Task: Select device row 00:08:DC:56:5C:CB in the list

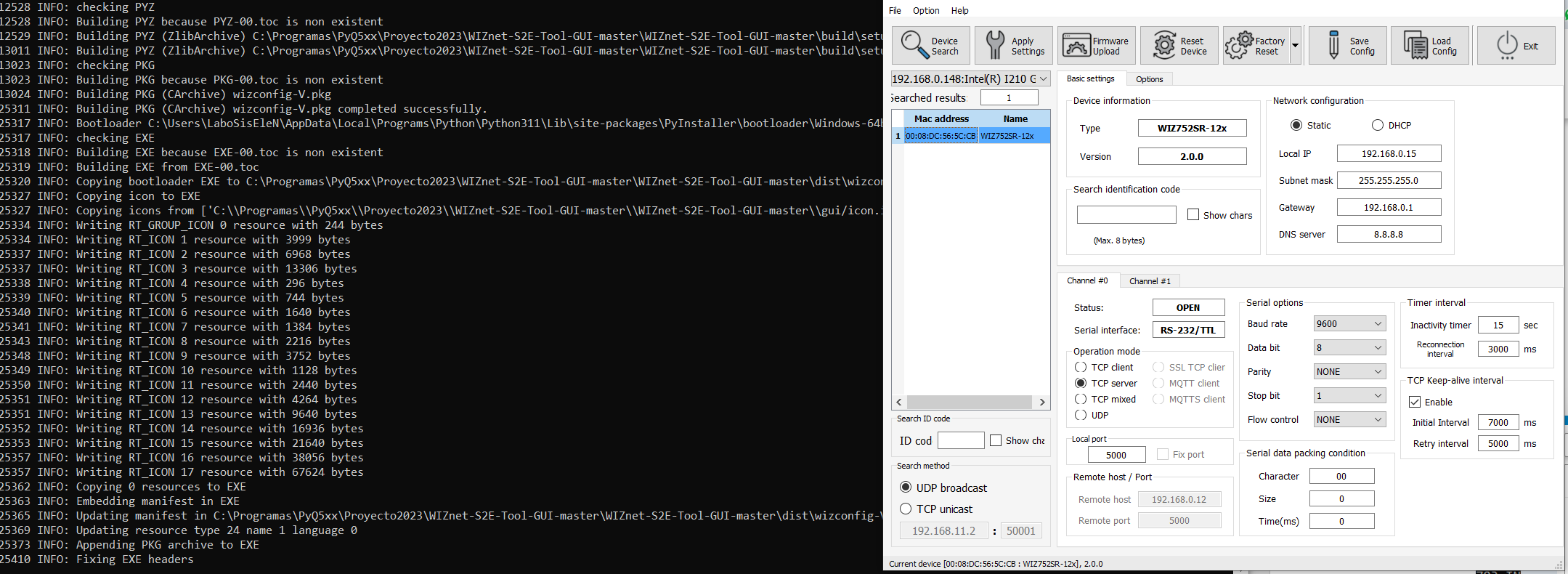Action: [971, 136]
